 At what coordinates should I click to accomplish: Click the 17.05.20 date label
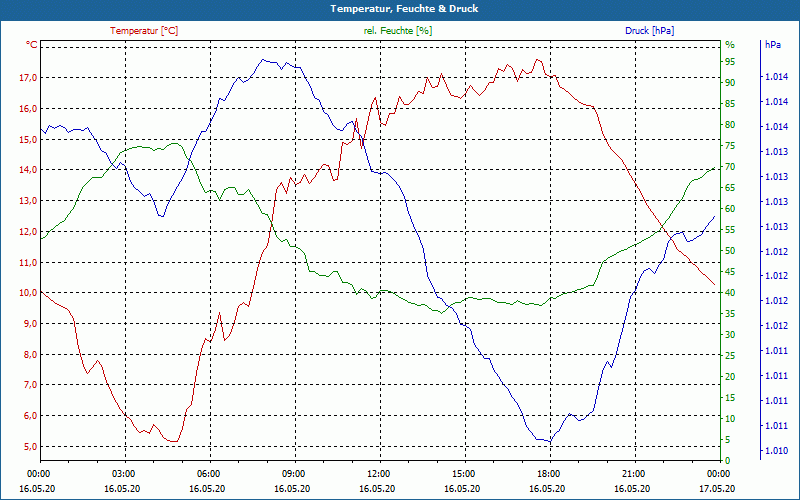[x=717, y=489]
